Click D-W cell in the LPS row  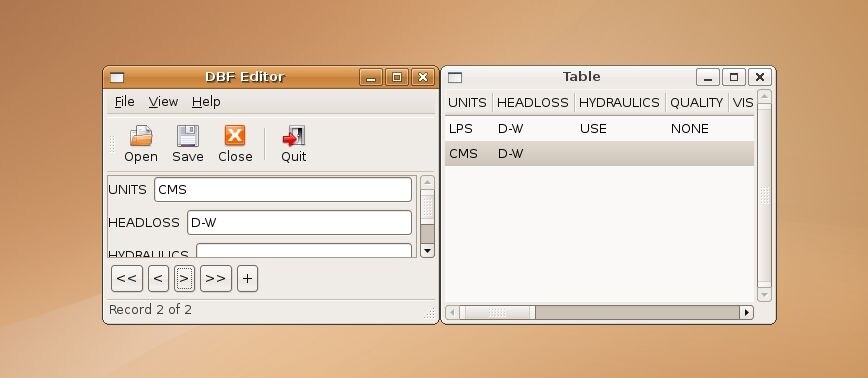coord(510,129)
